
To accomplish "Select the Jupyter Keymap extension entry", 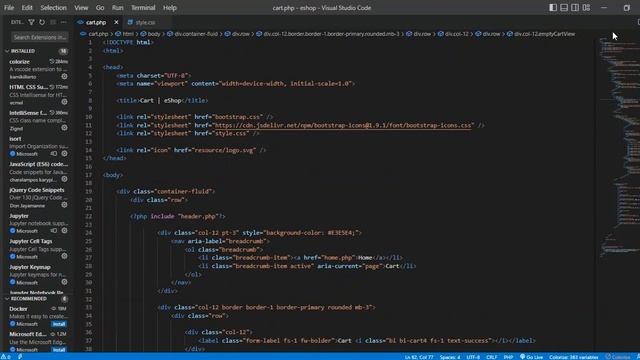I will tap(39, 275).
